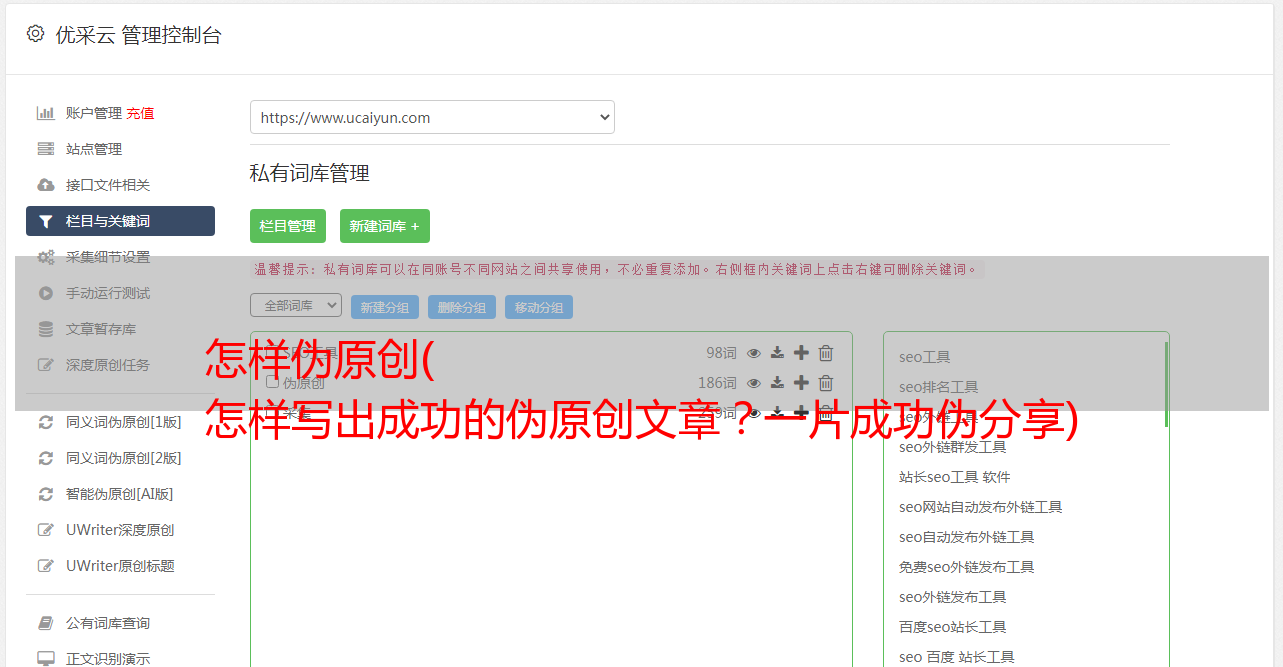Open 同义词伪原创[2版] in the sidebar

point(124,458)
